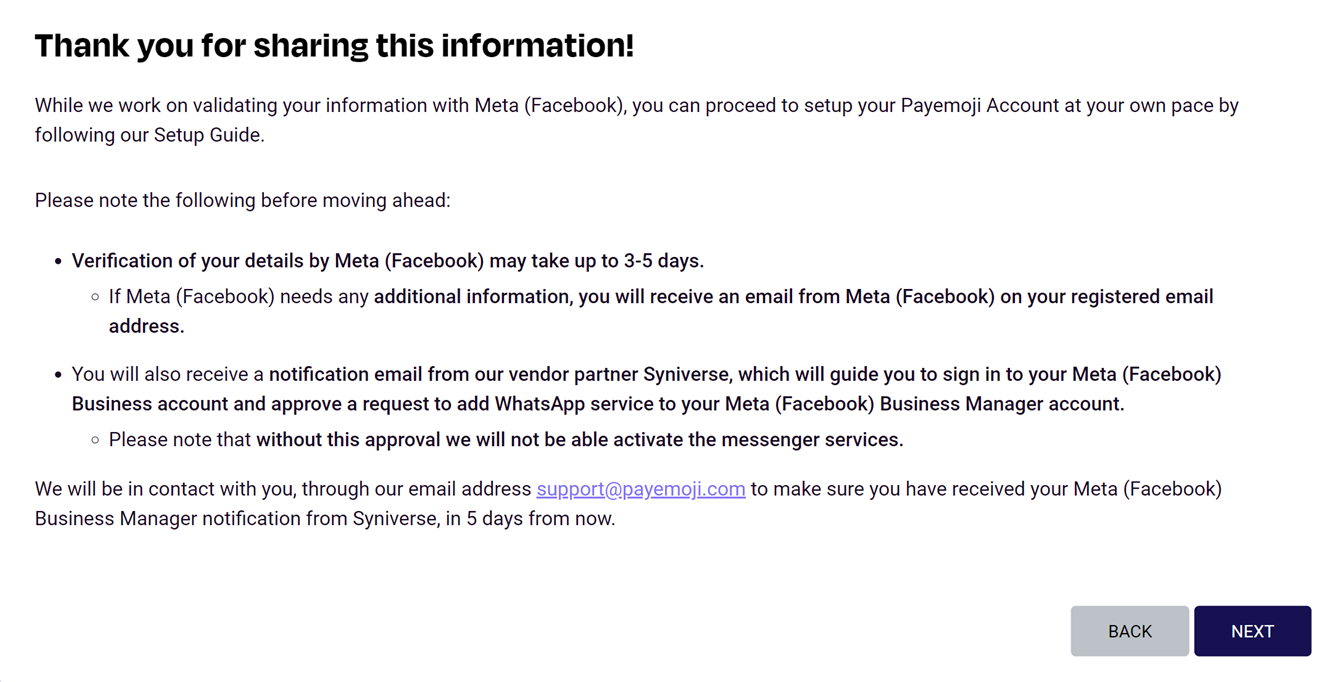Viewport: 1327px width, 682px height.
Task: Go back using the BACK button
Action: coord(1130,631)
